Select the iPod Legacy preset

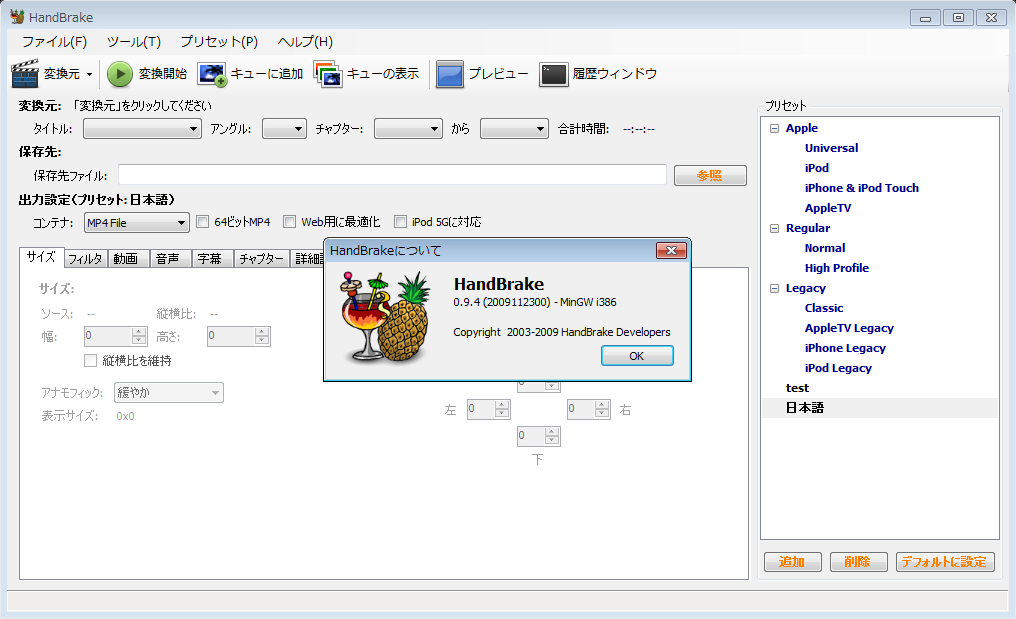[x=838, y=368]
